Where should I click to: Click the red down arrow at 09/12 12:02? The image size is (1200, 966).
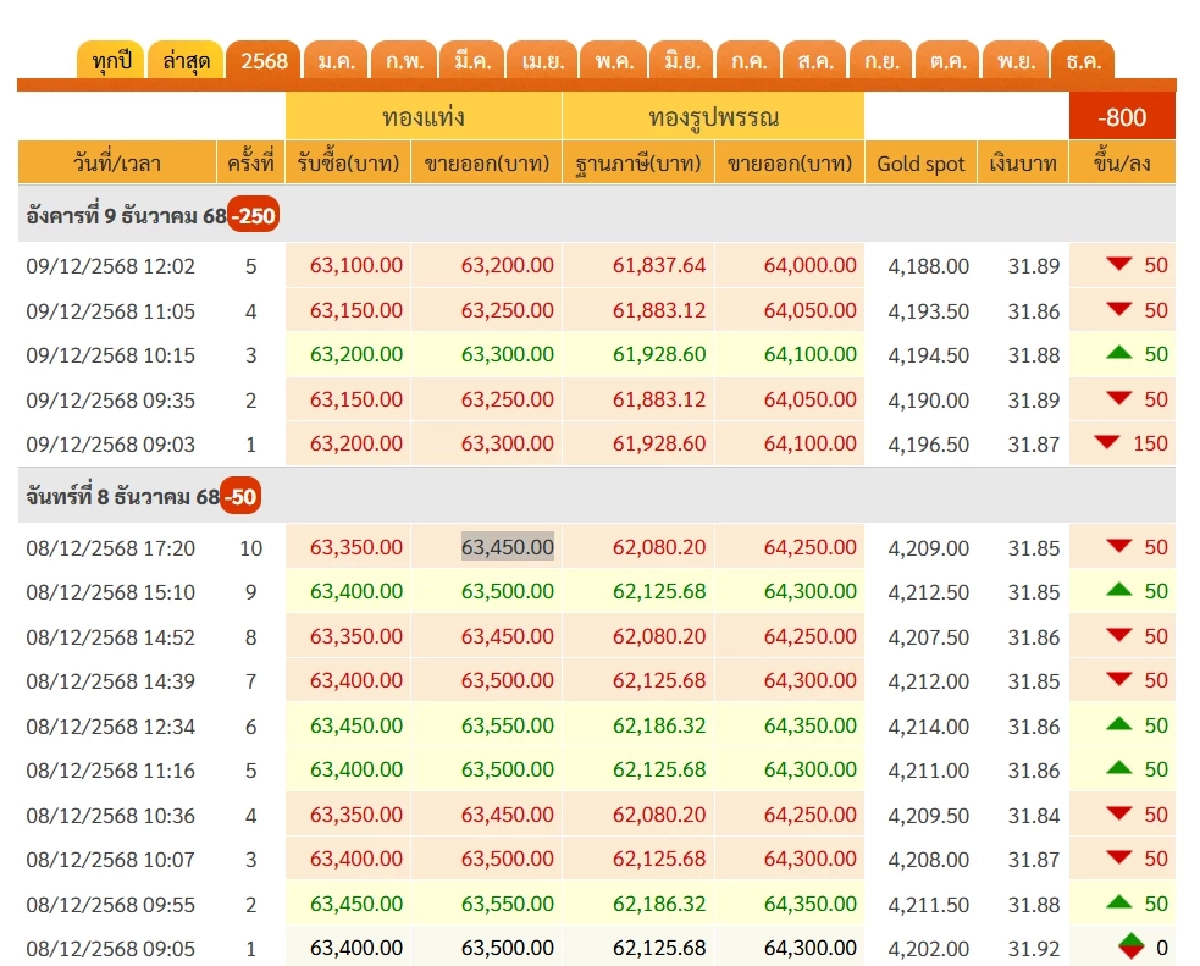click(x=1119, y=264)
